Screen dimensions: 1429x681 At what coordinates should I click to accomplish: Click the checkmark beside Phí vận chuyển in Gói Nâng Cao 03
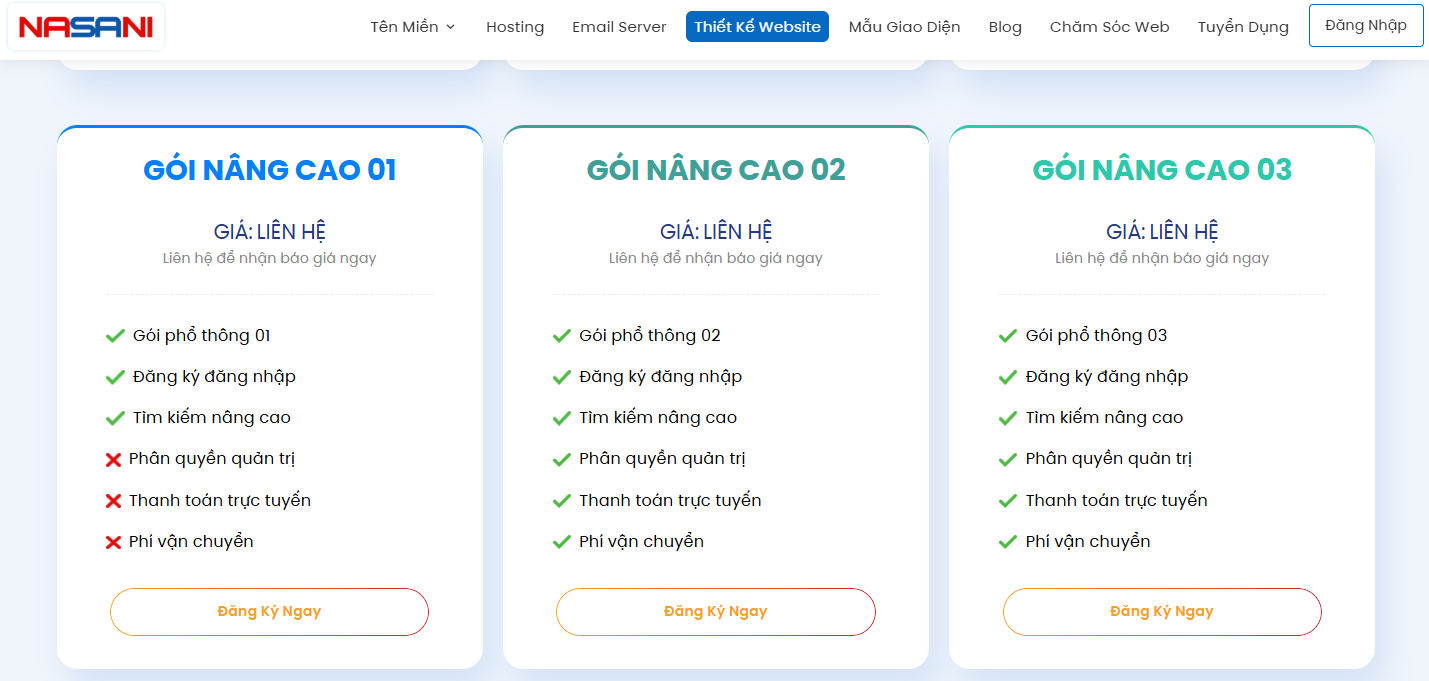1007,540
